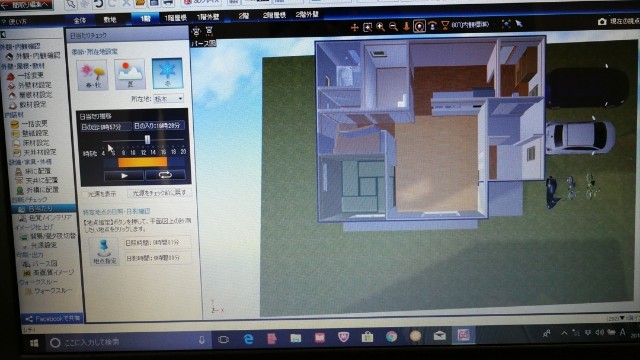Image resolution: width=640 pixels, height=360 pixels.
Task: Open 外観・内観確認 in sidebar
Action: point(33,56)
